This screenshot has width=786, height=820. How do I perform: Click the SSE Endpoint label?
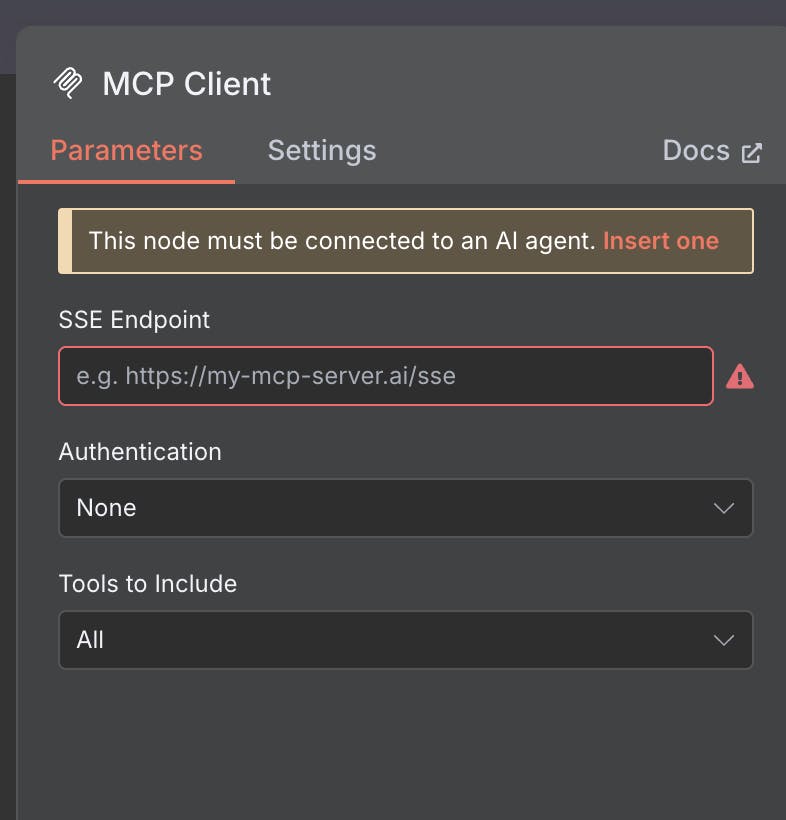pos(134,320)
